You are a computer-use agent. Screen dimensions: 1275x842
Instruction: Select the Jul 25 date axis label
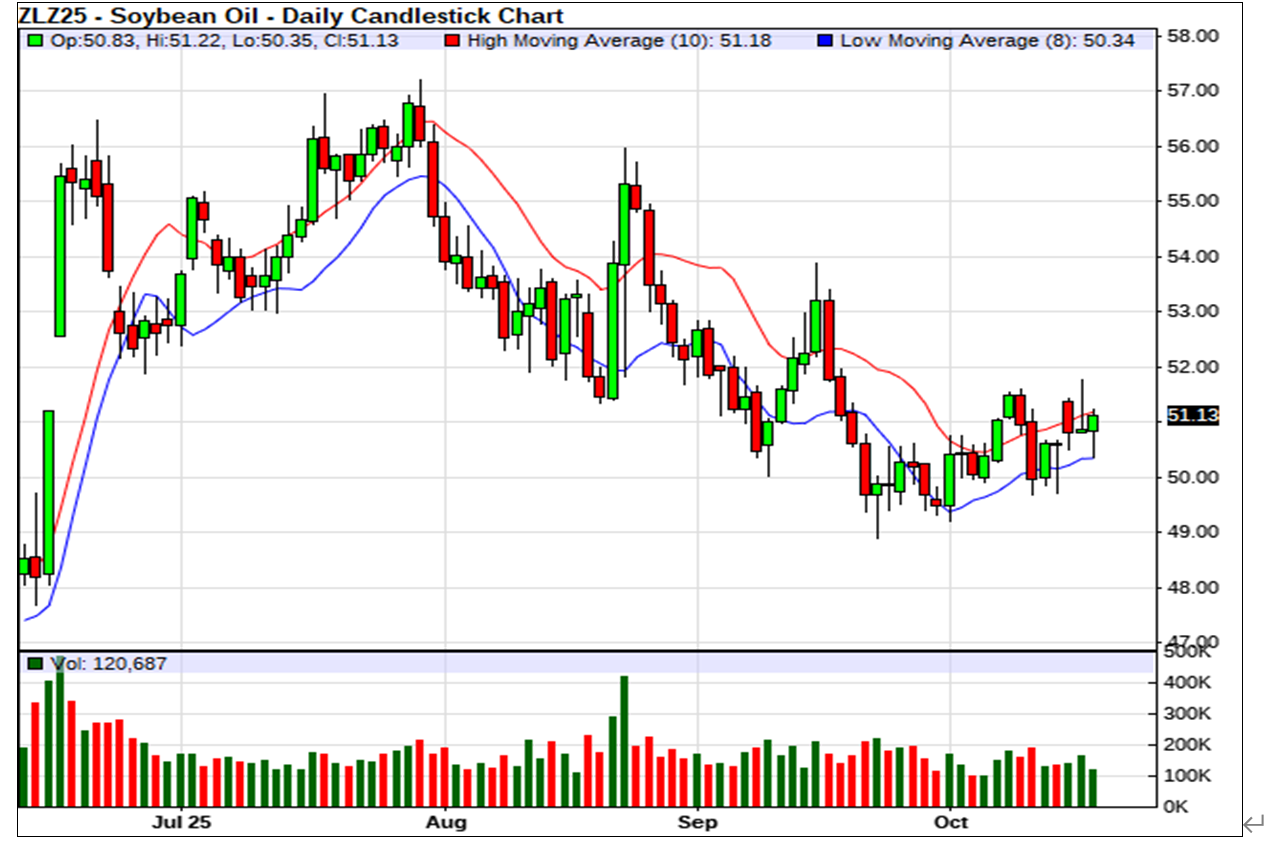182,822
